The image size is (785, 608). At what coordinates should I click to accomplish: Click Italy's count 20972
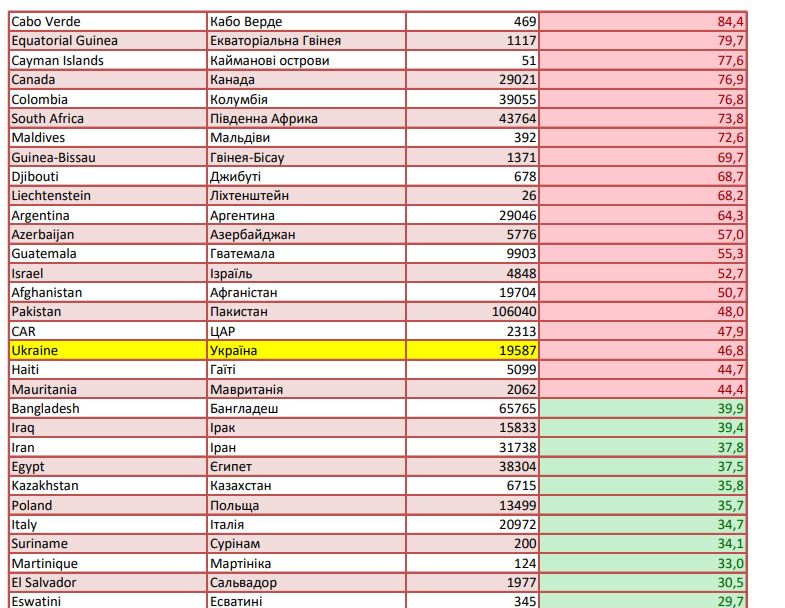(x=472, y=525)
